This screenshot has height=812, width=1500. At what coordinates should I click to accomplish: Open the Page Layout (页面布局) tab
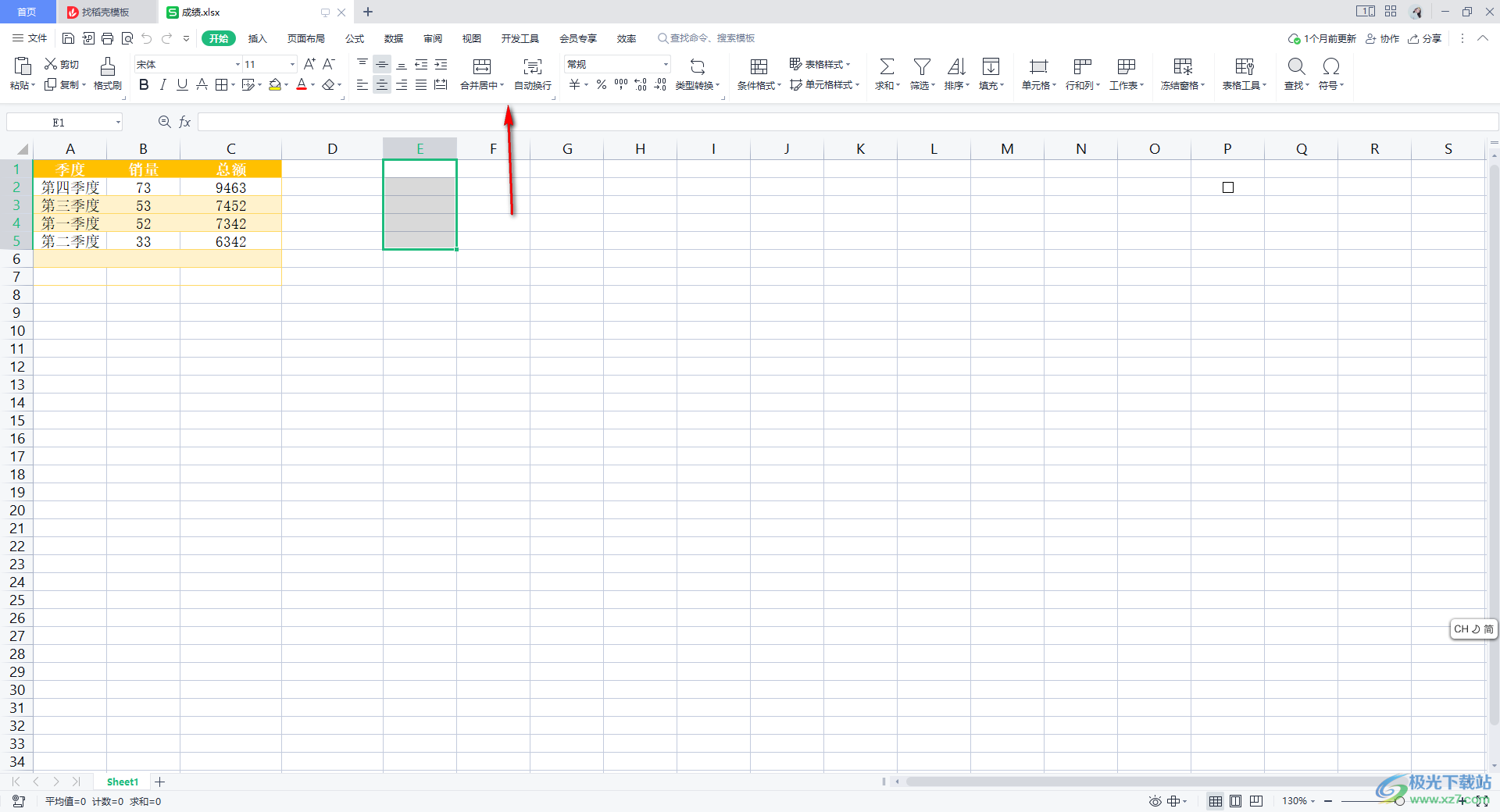click(305, 38)
